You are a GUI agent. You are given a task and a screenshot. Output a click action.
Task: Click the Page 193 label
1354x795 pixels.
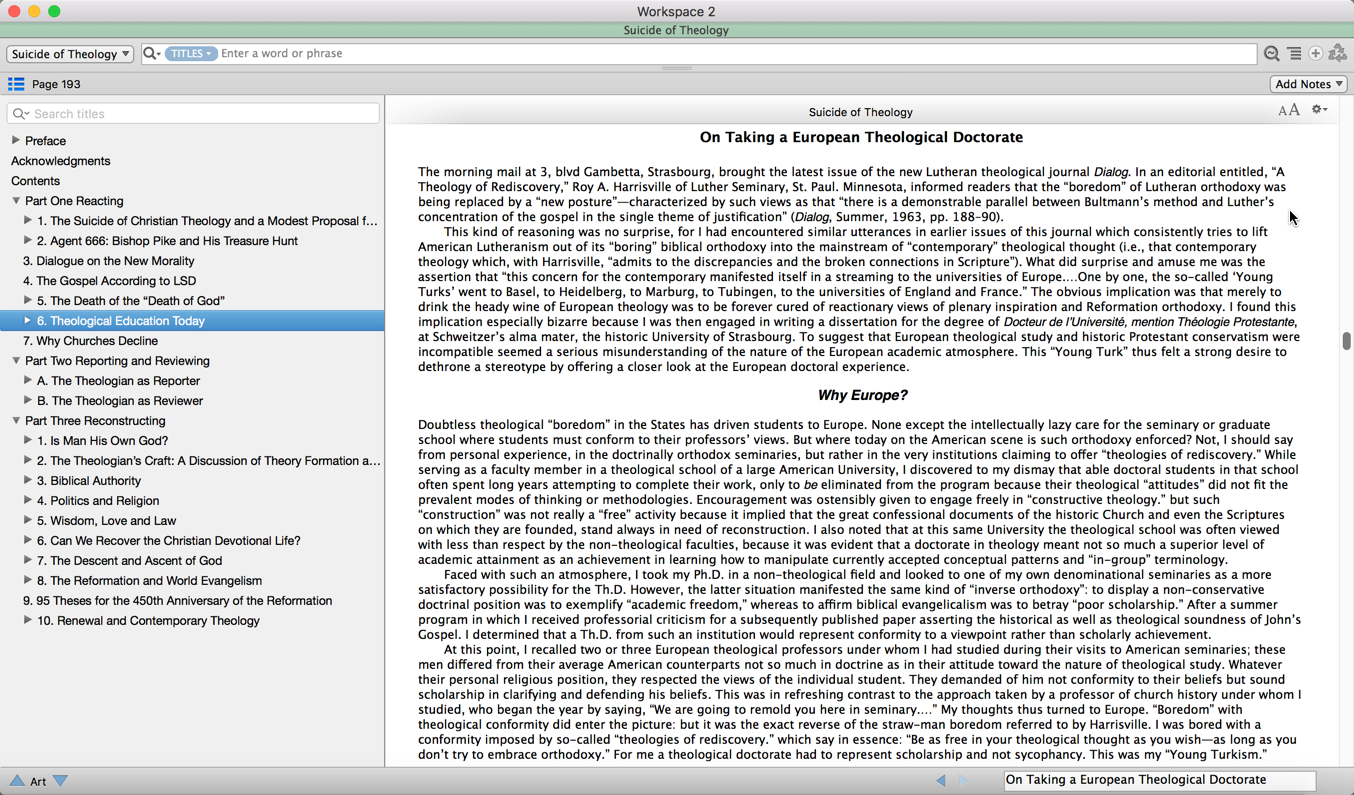(56, 84)
